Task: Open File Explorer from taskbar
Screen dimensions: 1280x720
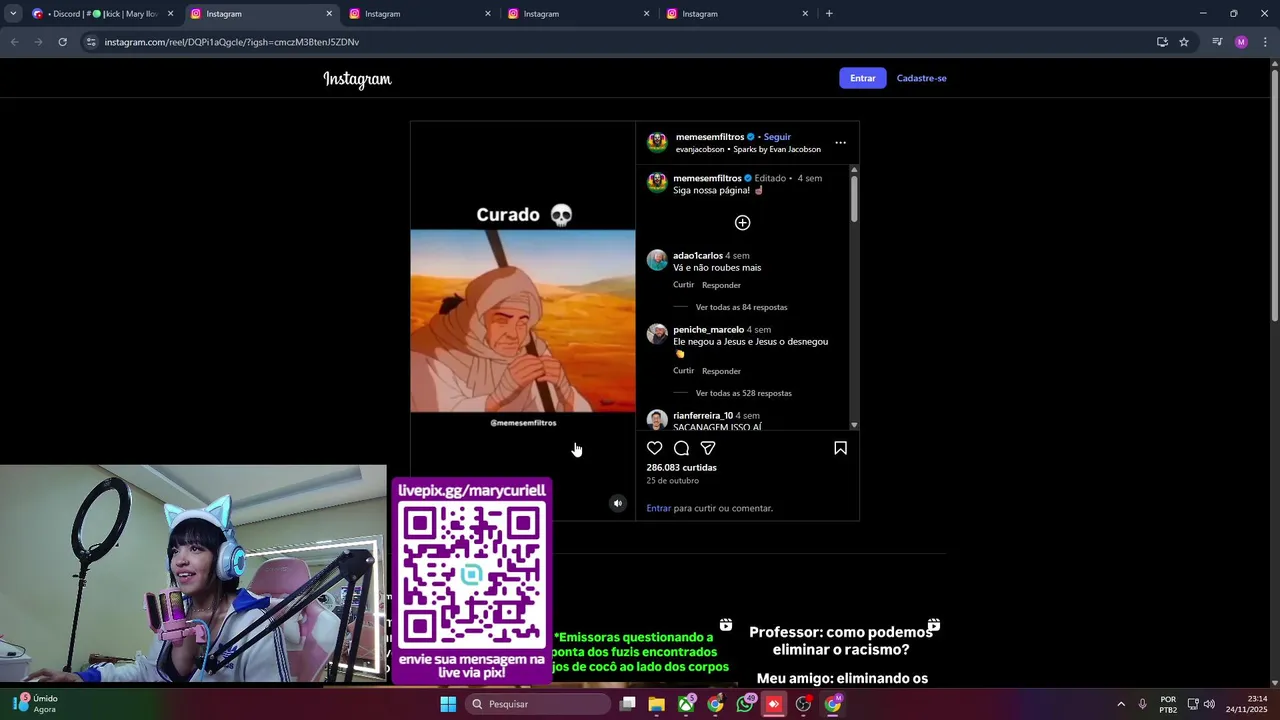Action: [656, 704]
